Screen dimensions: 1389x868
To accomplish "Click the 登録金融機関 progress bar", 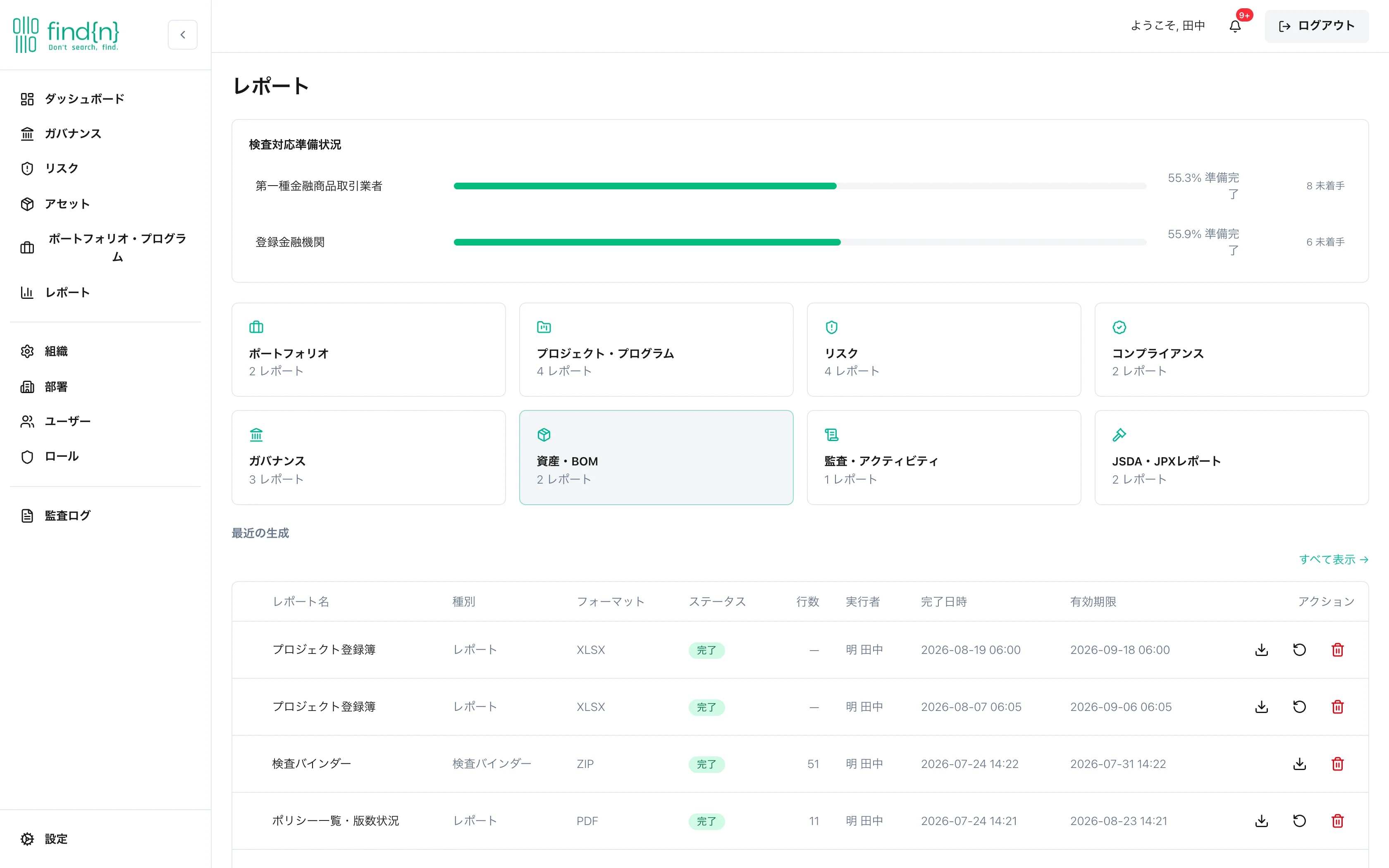I will tap(800, 242).
